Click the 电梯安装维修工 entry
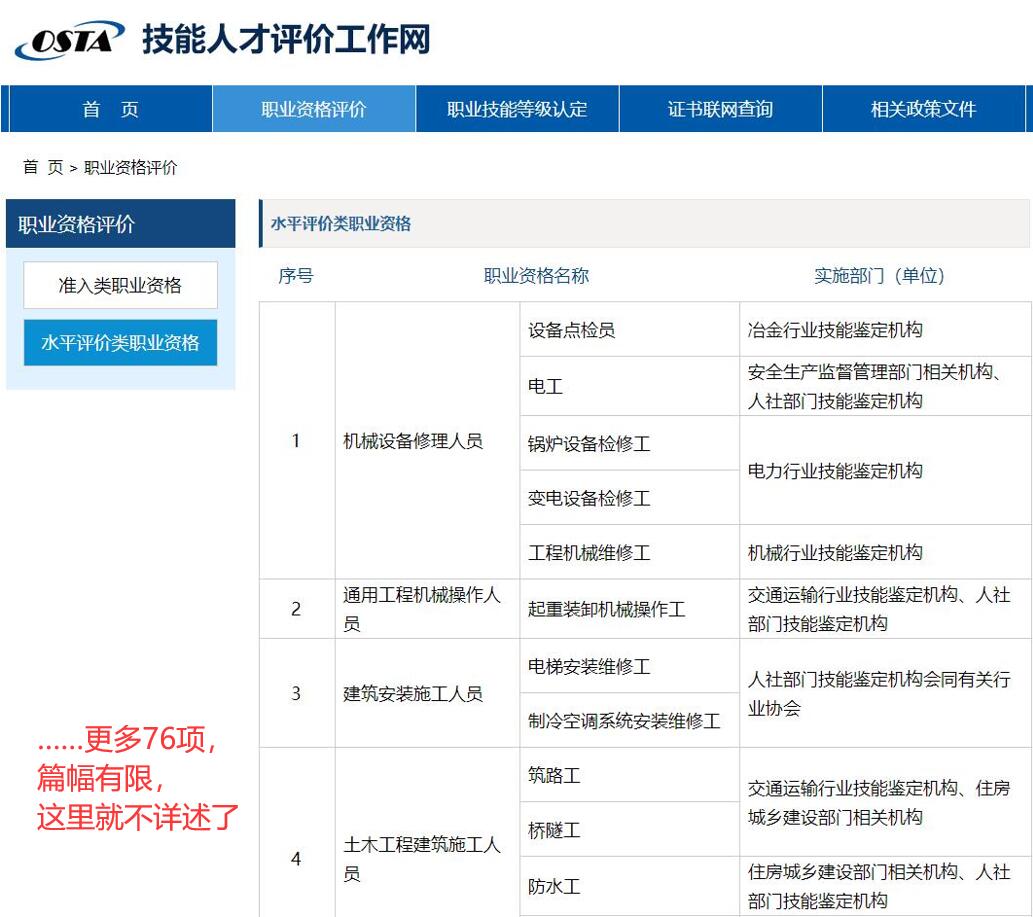The height and width of the screenshot is (917, 1033). coord(577,666)
